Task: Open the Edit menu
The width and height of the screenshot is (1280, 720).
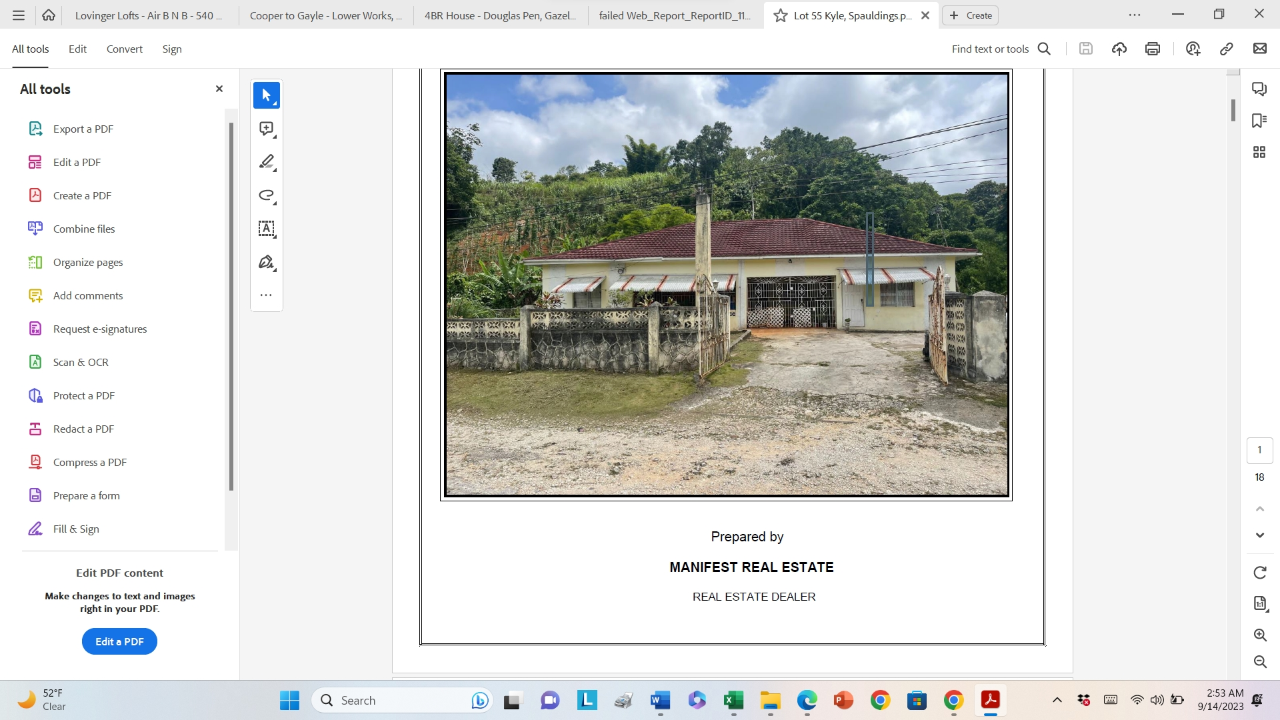Action: pyautogui.click(x=77, y=49)
